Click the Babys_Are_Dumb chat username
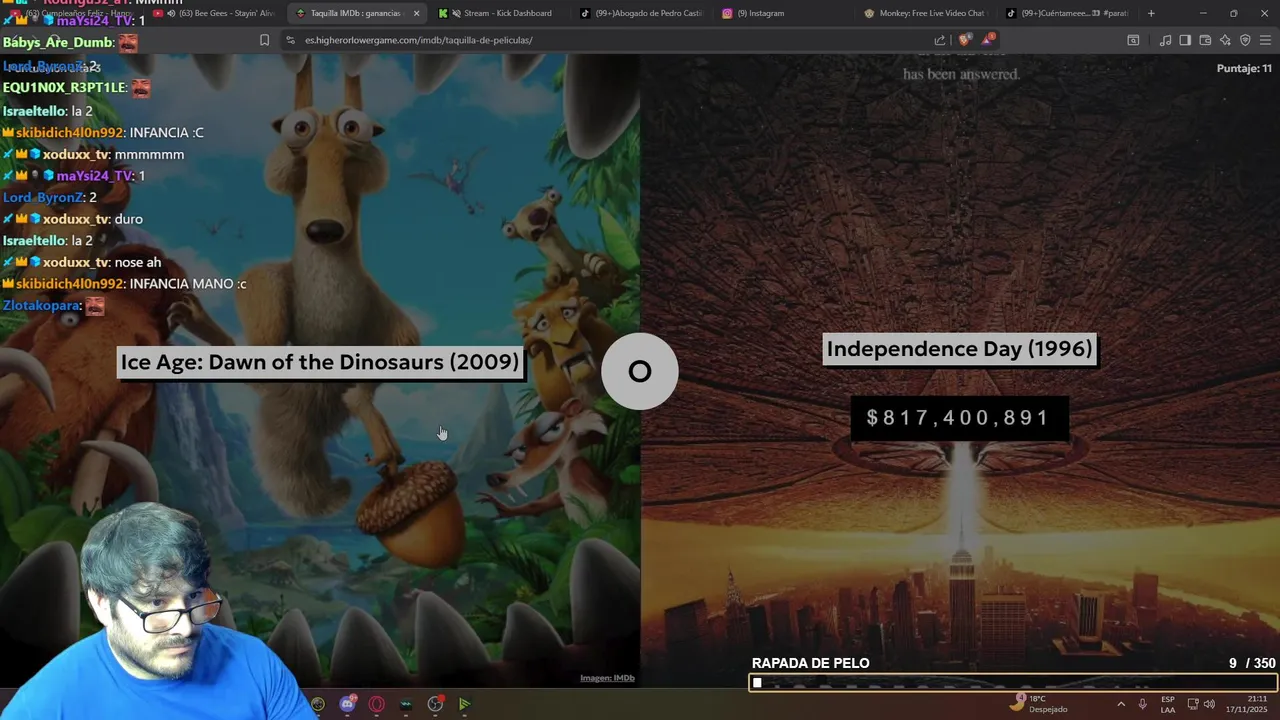 pos(58,43)
